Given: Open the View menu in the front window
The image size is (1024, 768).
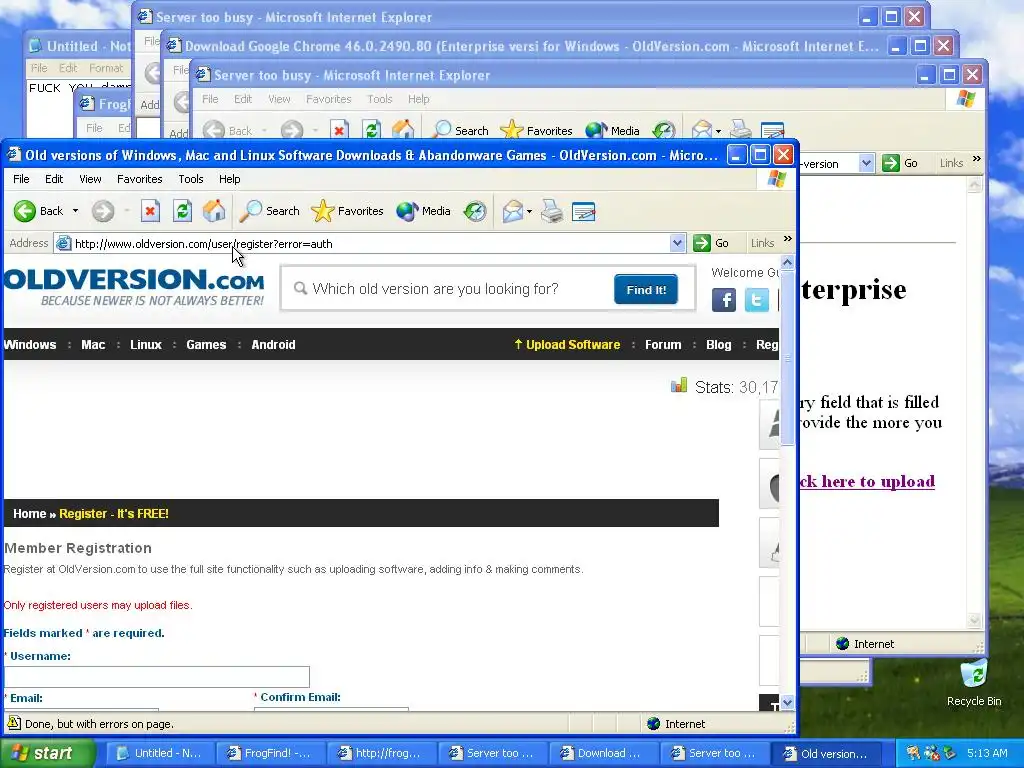Looking at the screenshot, I should (90, 179).
